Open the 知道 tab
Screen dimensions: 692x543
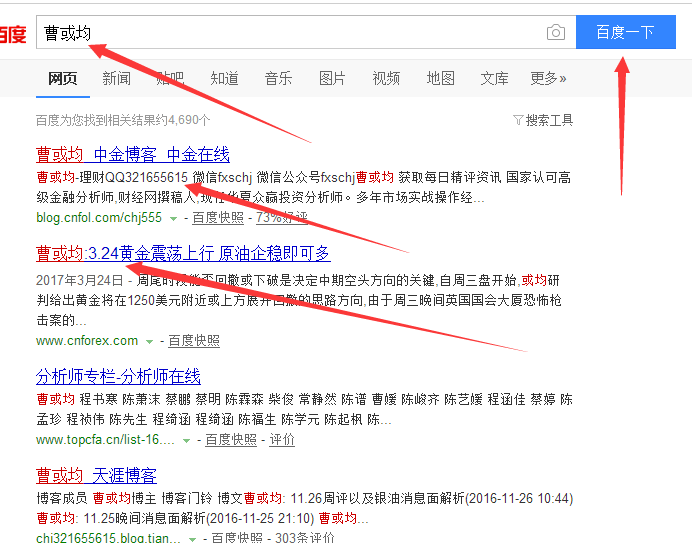(x=224, y=79)
